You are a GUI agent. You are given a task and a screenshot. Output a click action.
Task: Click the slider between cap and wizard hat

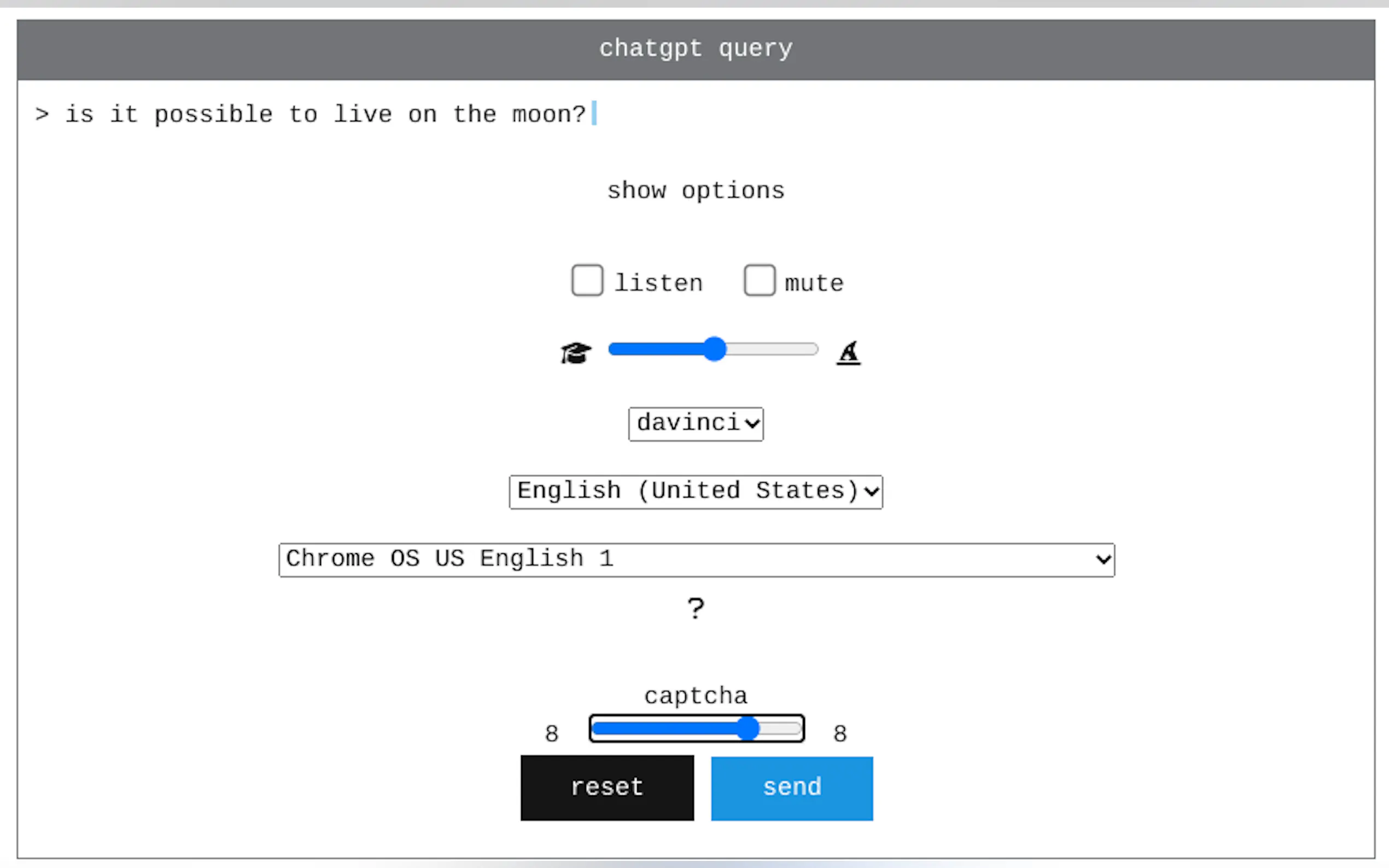pos(713,349)
